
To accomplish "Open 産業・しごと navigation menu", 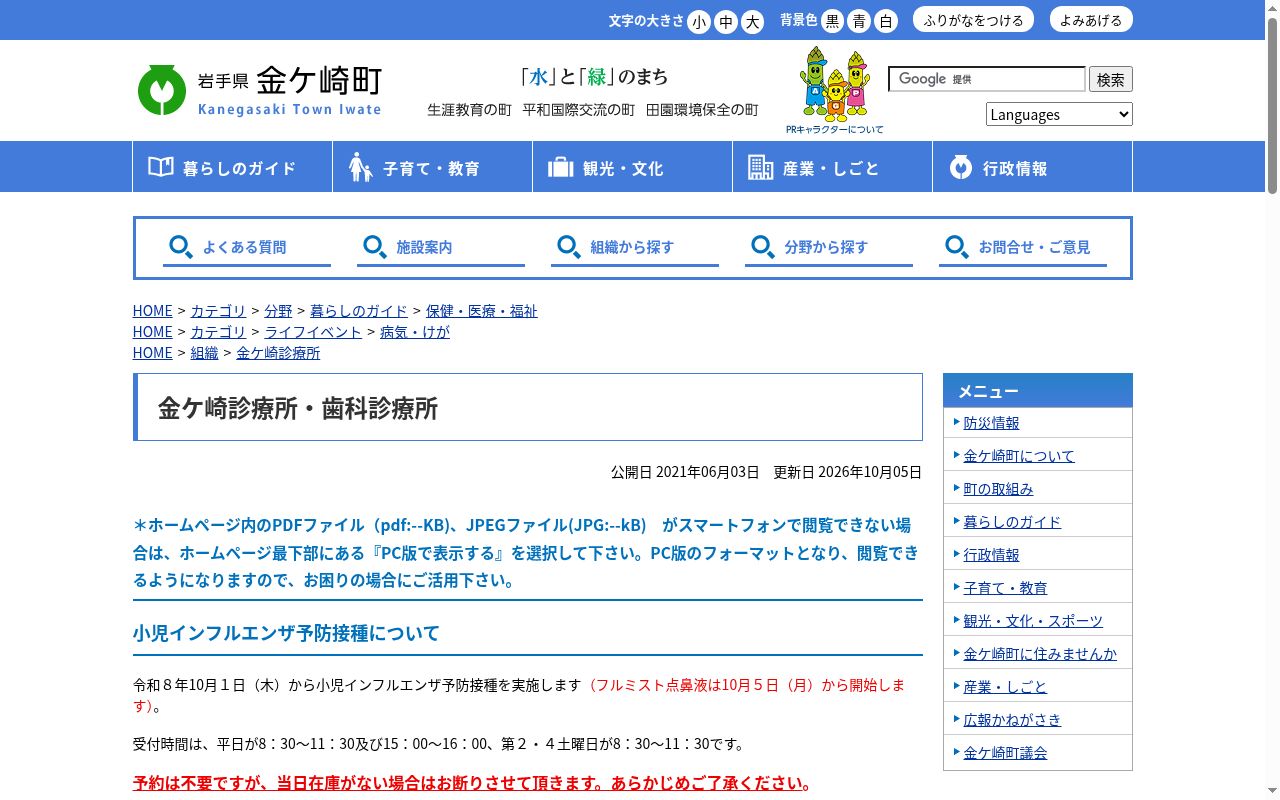I will pyautogui.click(x=833, y=166).
